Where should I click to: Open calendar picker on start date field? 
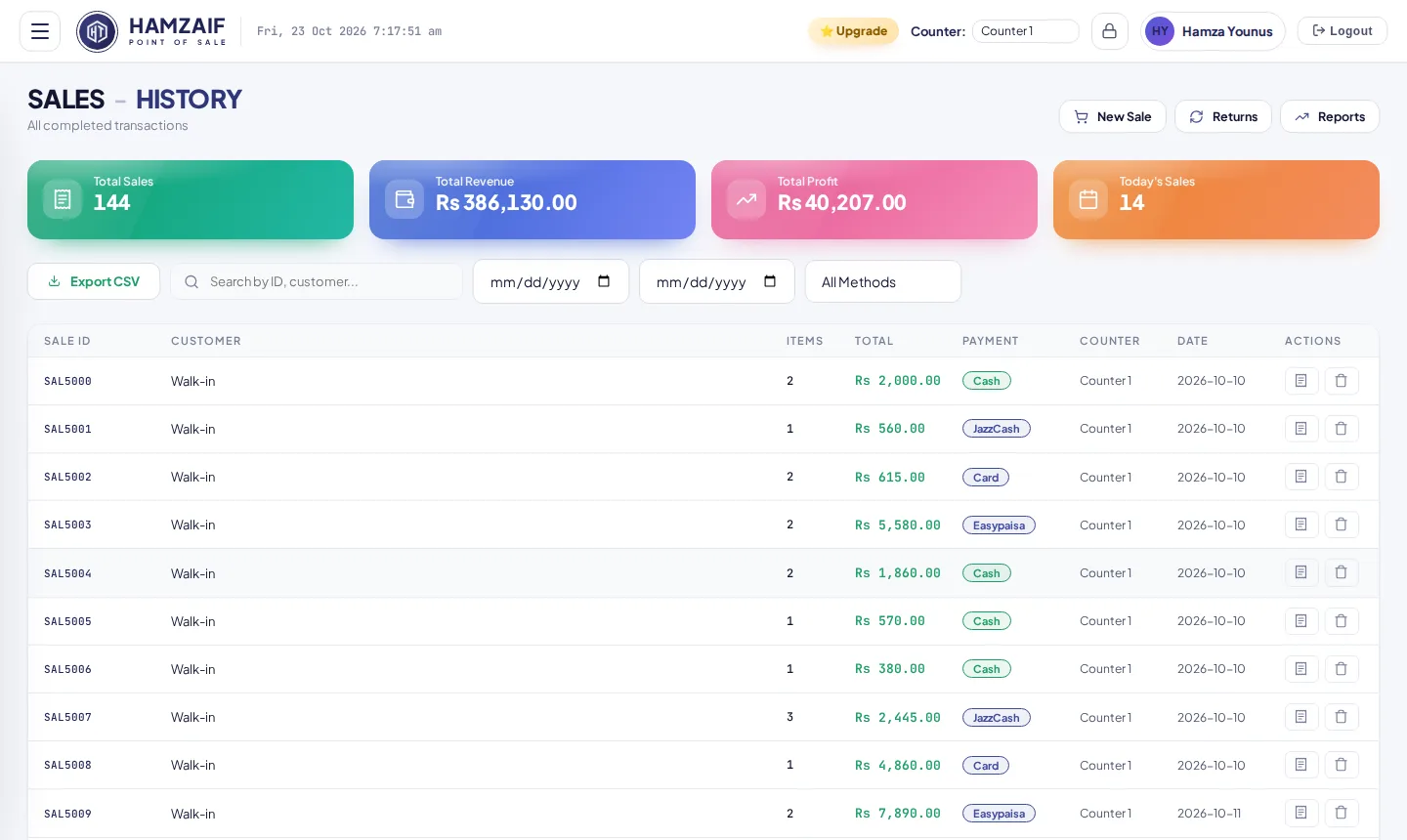(604, 281)
